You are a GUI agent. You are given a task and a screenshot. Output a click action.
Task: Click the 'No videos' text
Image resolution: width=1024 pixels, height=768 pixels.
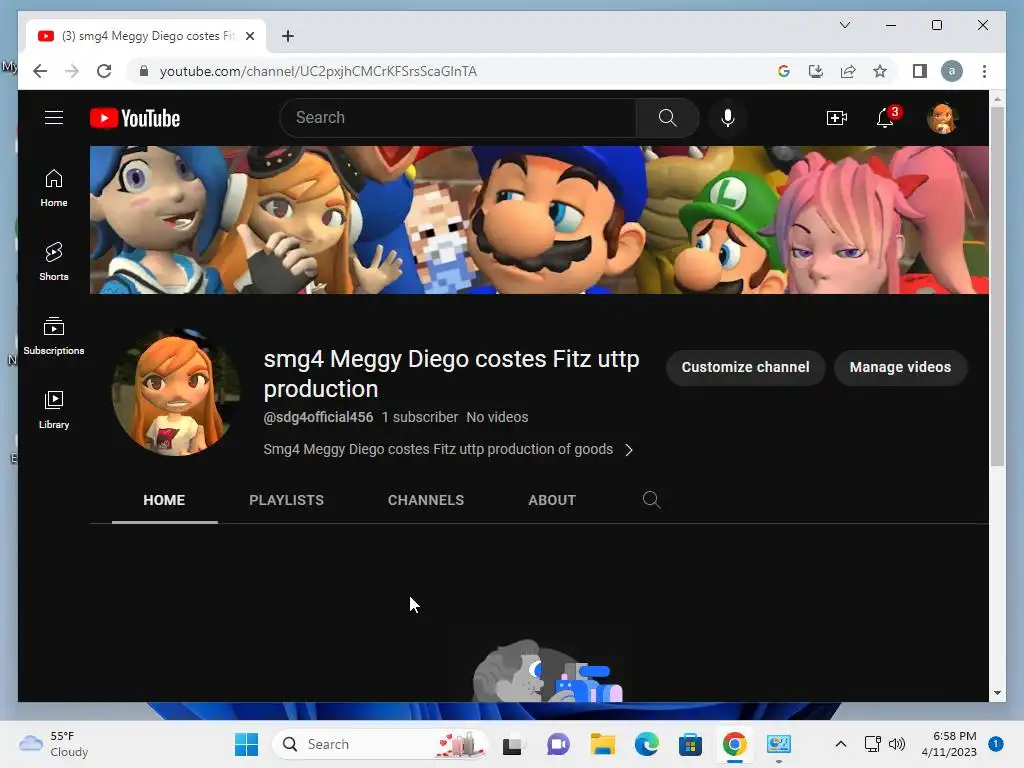498,417
